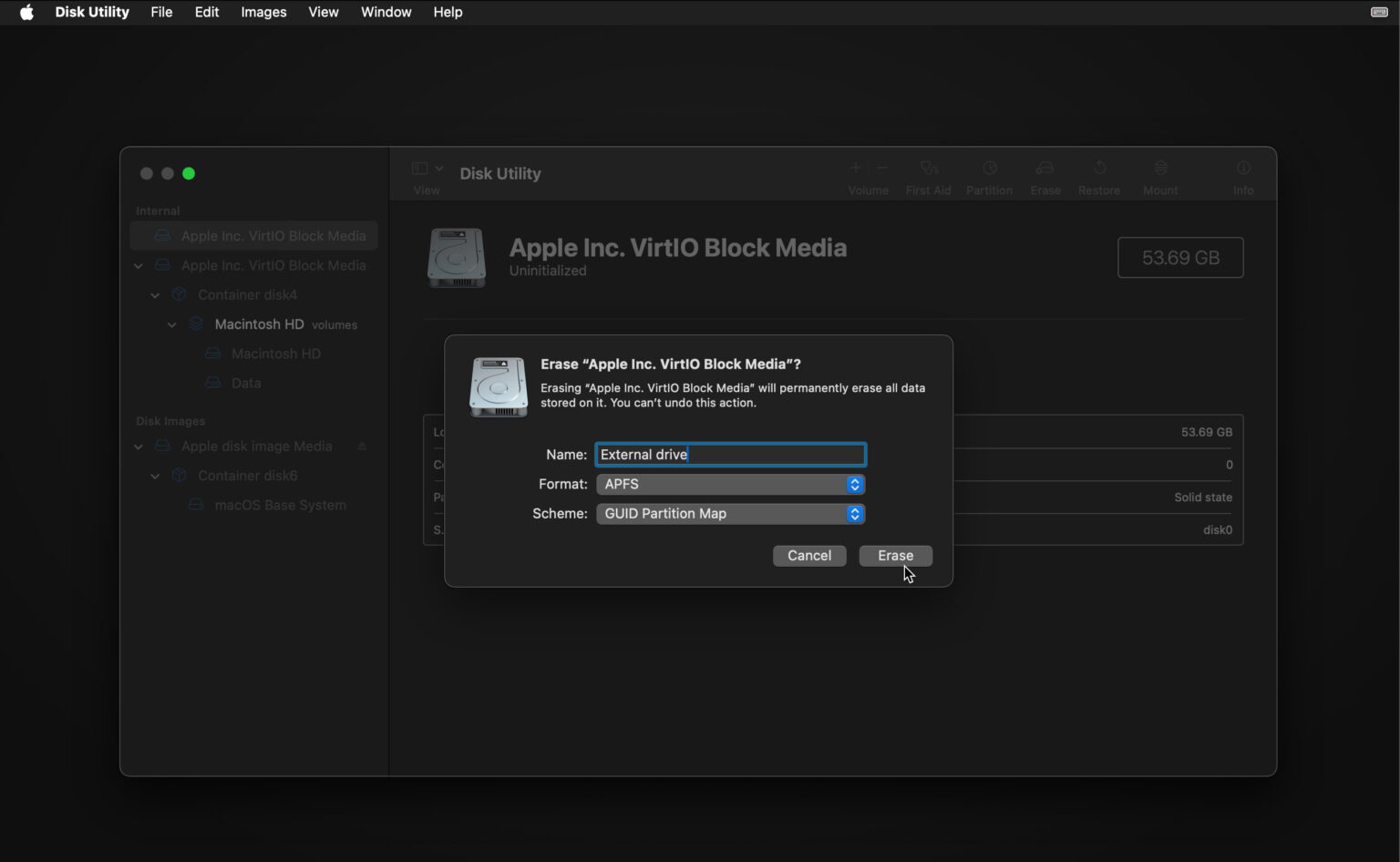
Task: Open the Window menu in the menu bar
Action: coord(386,12)
